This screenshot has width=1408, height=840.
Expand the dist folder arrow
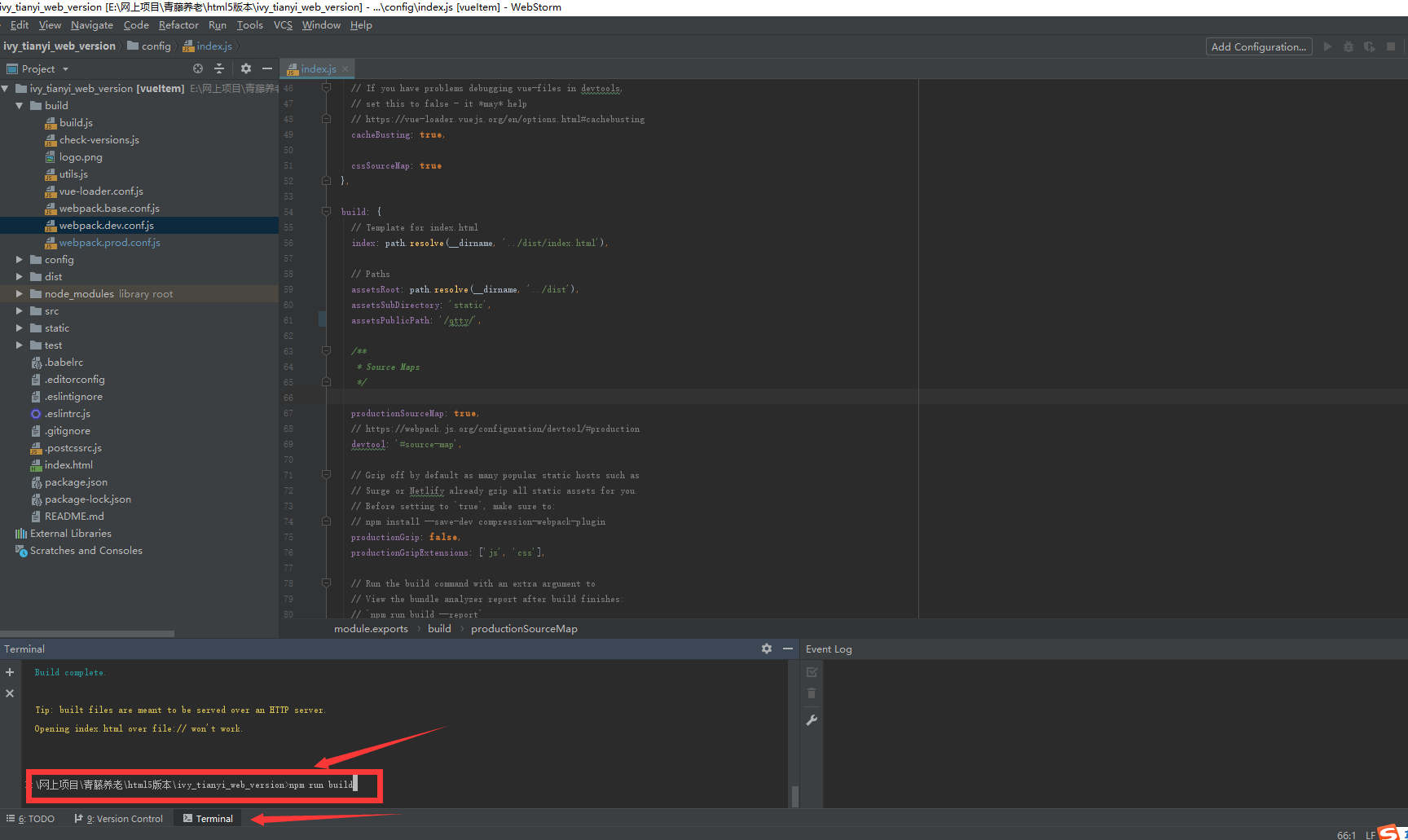(20, 277)
